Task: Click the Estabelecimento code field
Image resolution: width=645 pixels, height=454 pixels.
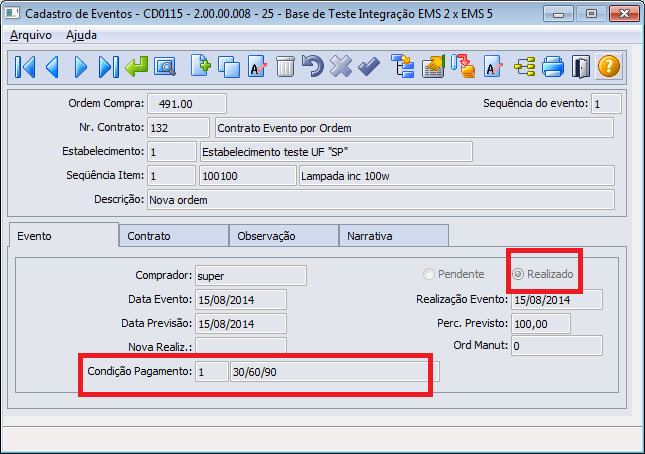Action: pyautogui.click(x=172, y=152)
